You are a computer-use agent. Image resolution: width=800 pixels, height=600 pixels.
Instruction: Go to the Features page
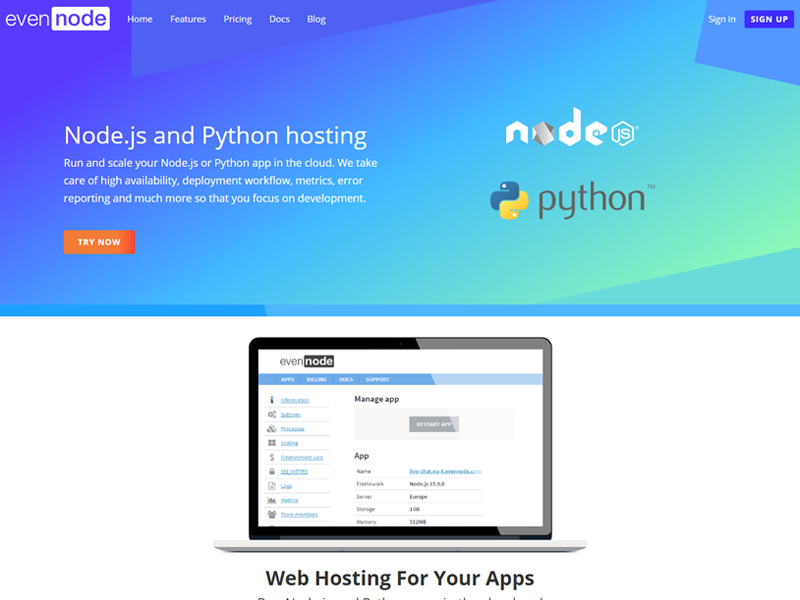coord(188,19)
